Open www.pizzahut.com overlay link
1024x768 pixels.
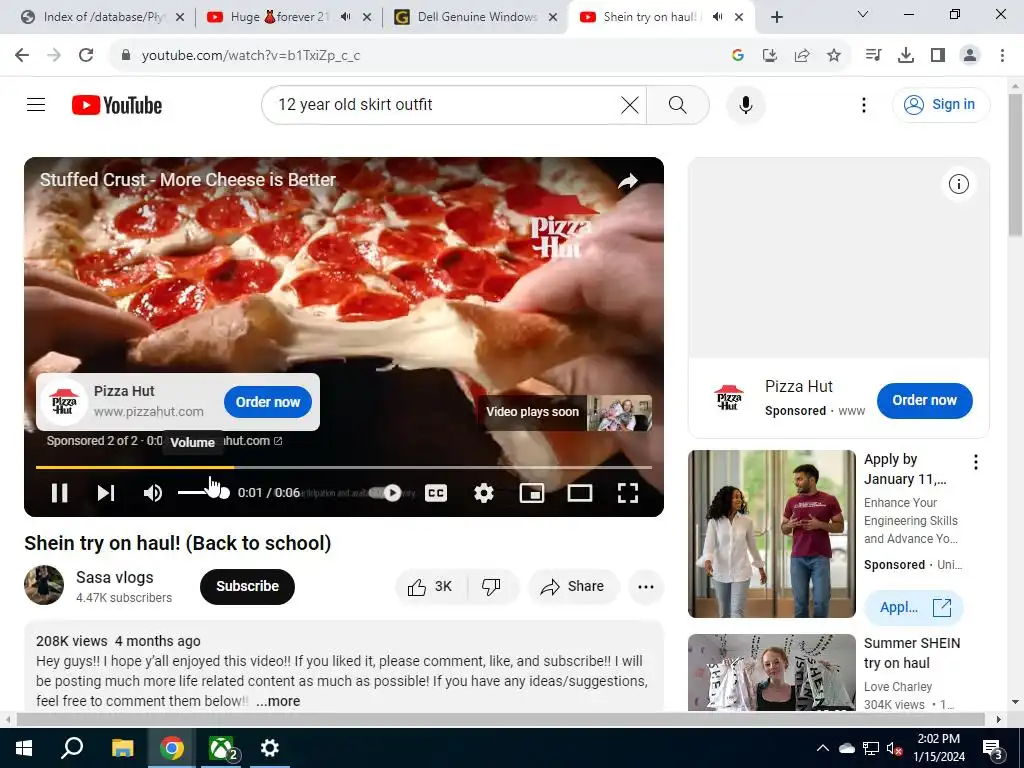click(x=149, y=412)
